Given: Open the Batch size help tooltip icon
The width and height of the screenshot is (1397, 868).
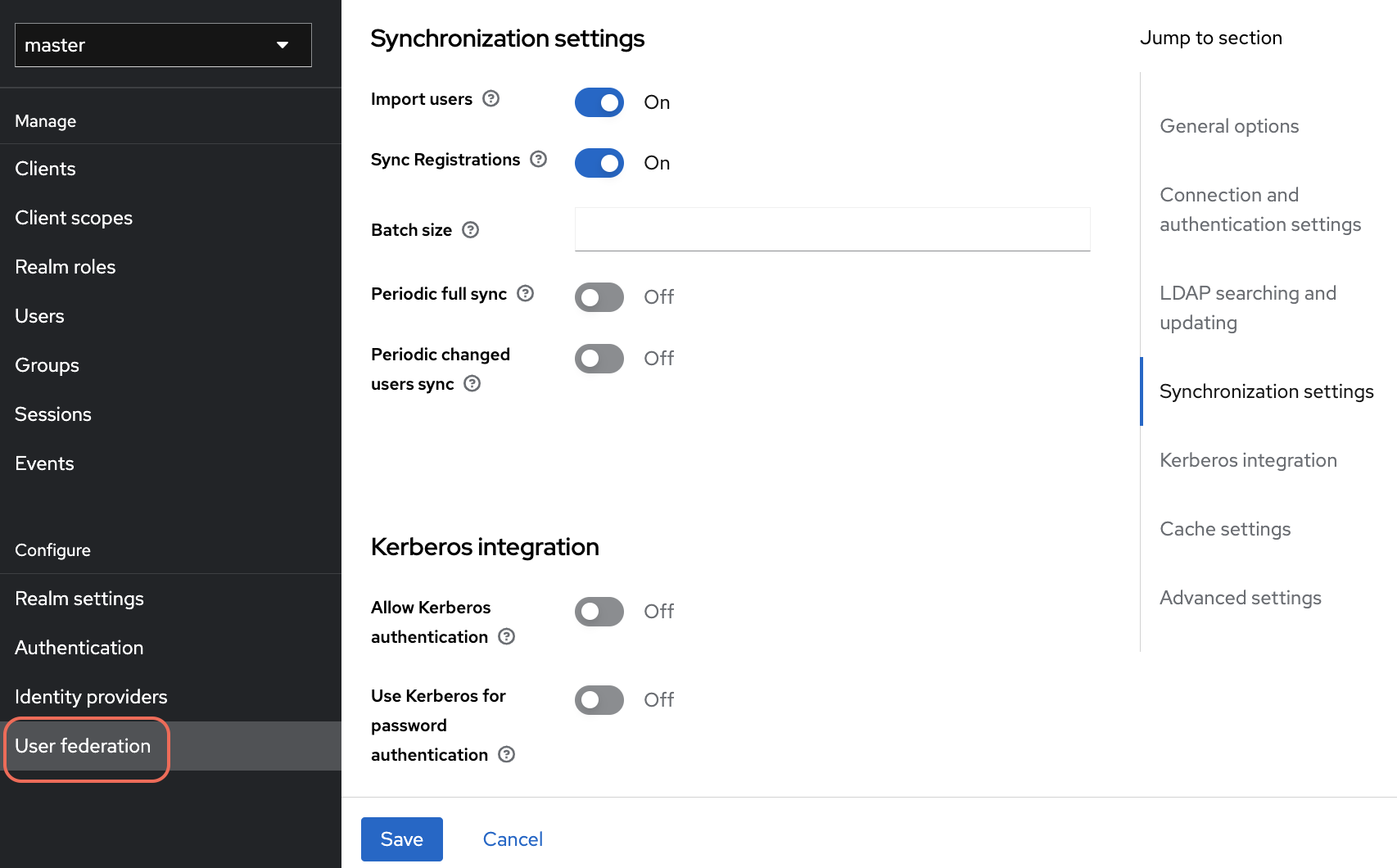Looking at the screenshot, I should click(470, 230).
